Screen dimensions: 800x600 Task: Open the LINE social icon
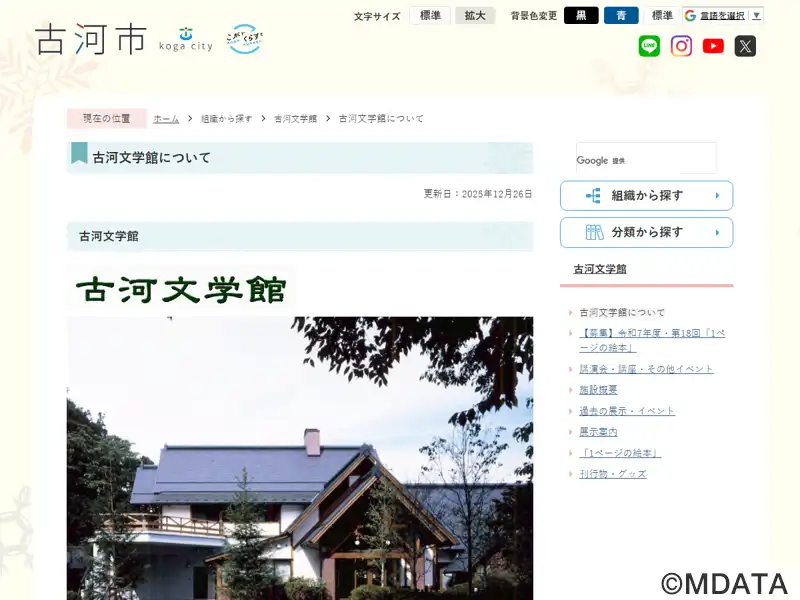[x=649, y=46]
